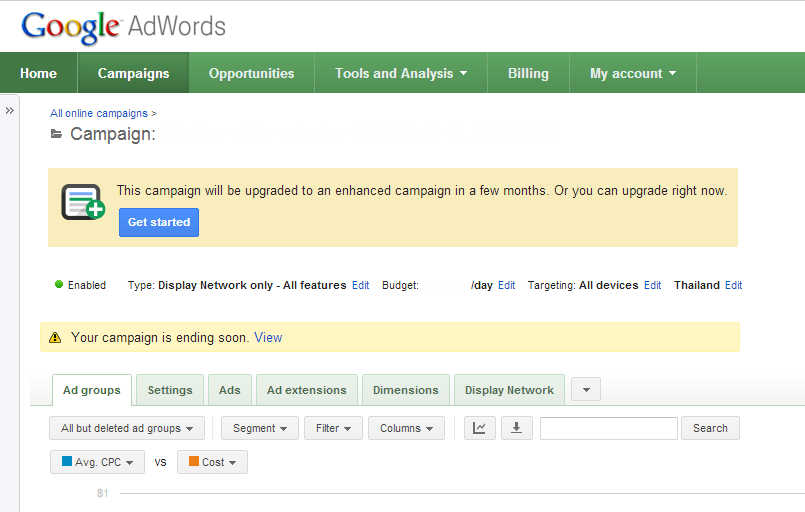Open the Display Network tab
This screenshot has height=512, width=805.
click(x=509, y=390)
